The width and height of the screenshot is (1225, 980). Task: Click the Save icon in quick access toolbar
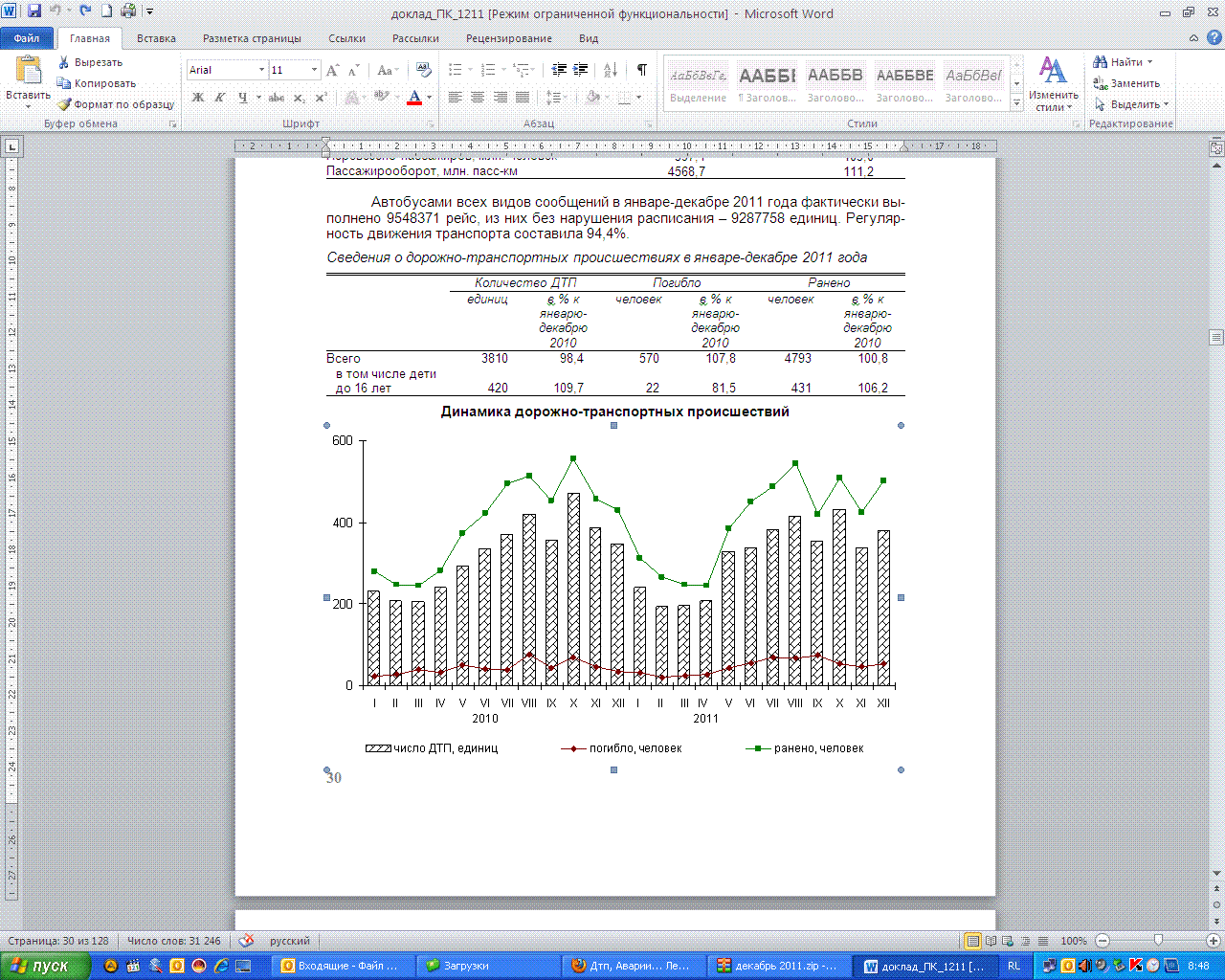pos(34,11)
